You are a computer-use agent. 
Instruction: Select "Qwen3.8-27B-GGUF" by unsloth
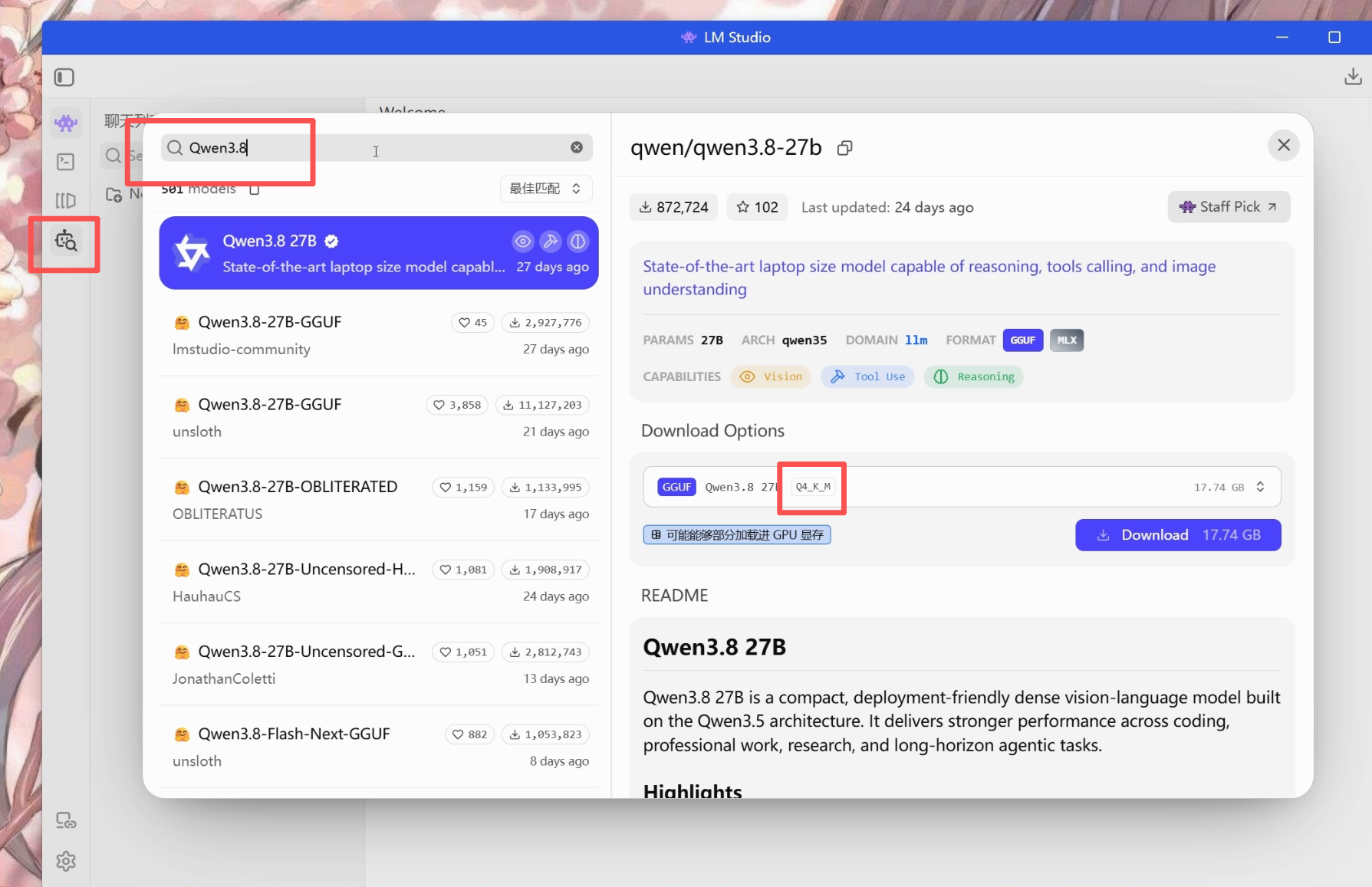click(379, 418)
